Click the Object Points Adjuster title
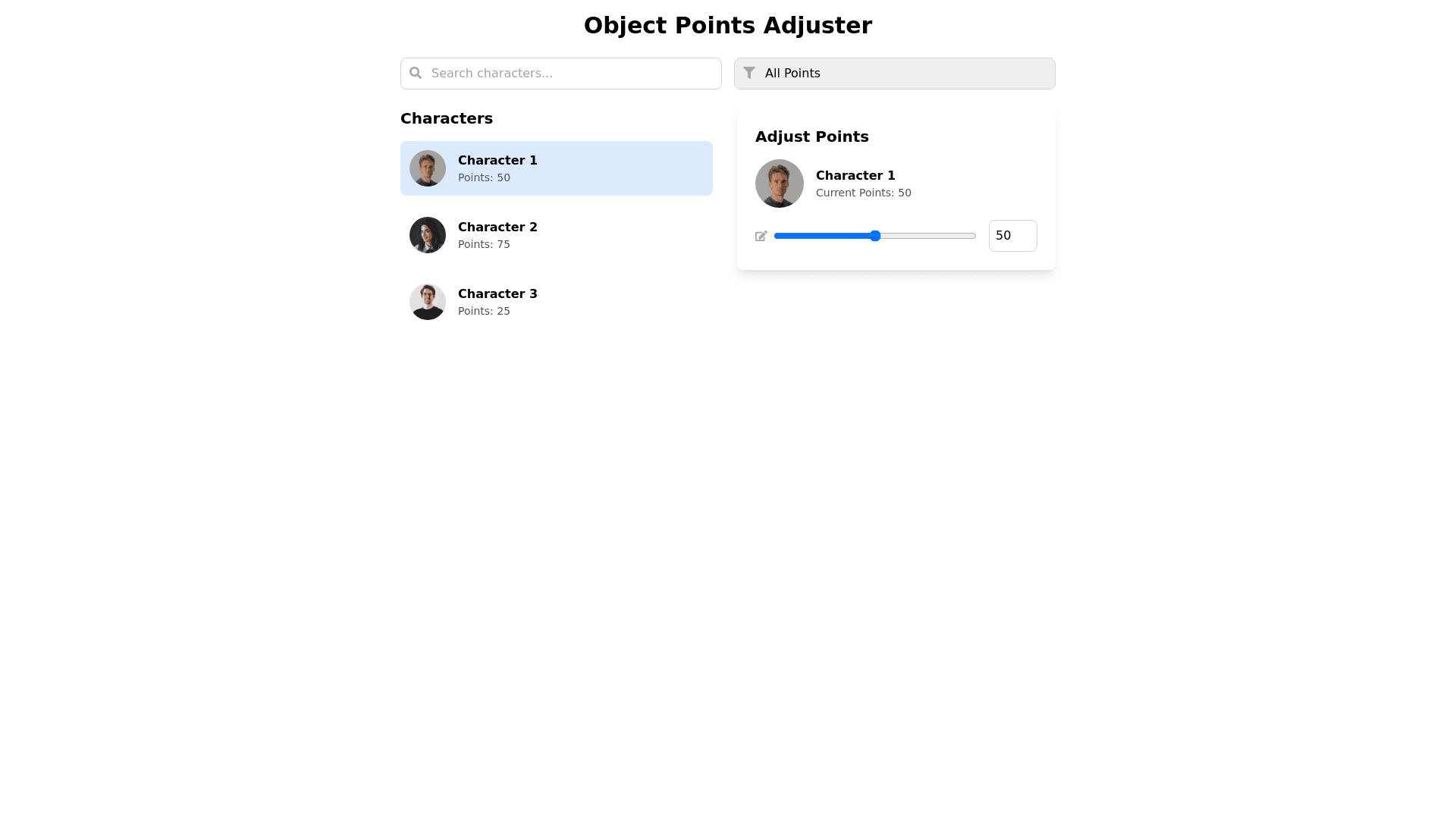This screenshot has height=819, width=1456. pyautogui.click(x=728, y=26)
